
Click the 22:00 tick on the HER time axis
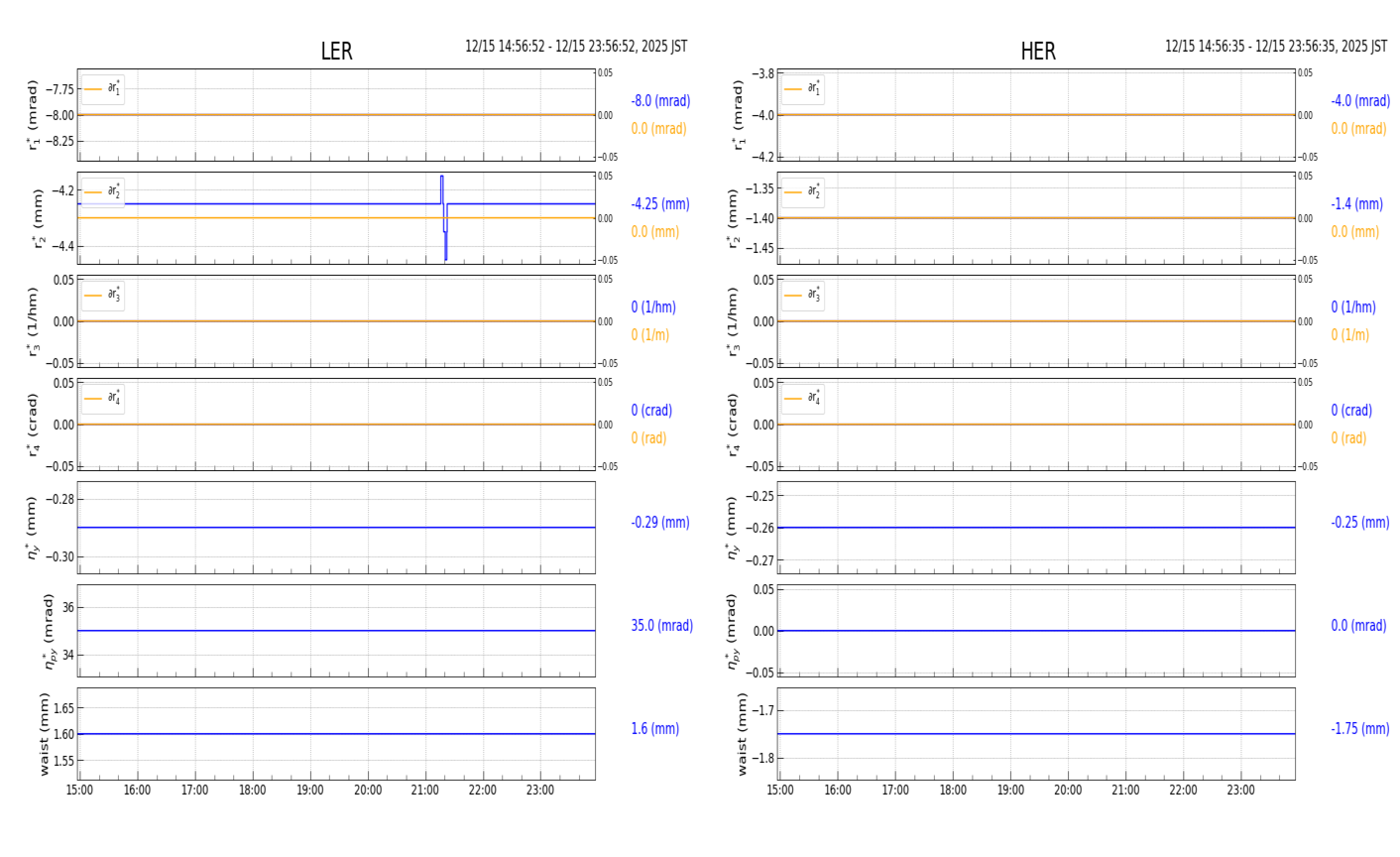[1183, 791]
